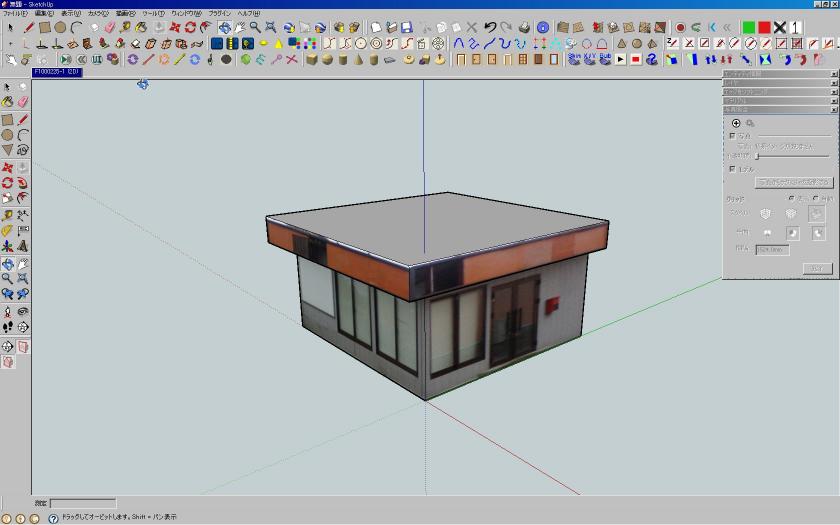Activate the Orbit tool in top toolbar

(x=224, y=27)
